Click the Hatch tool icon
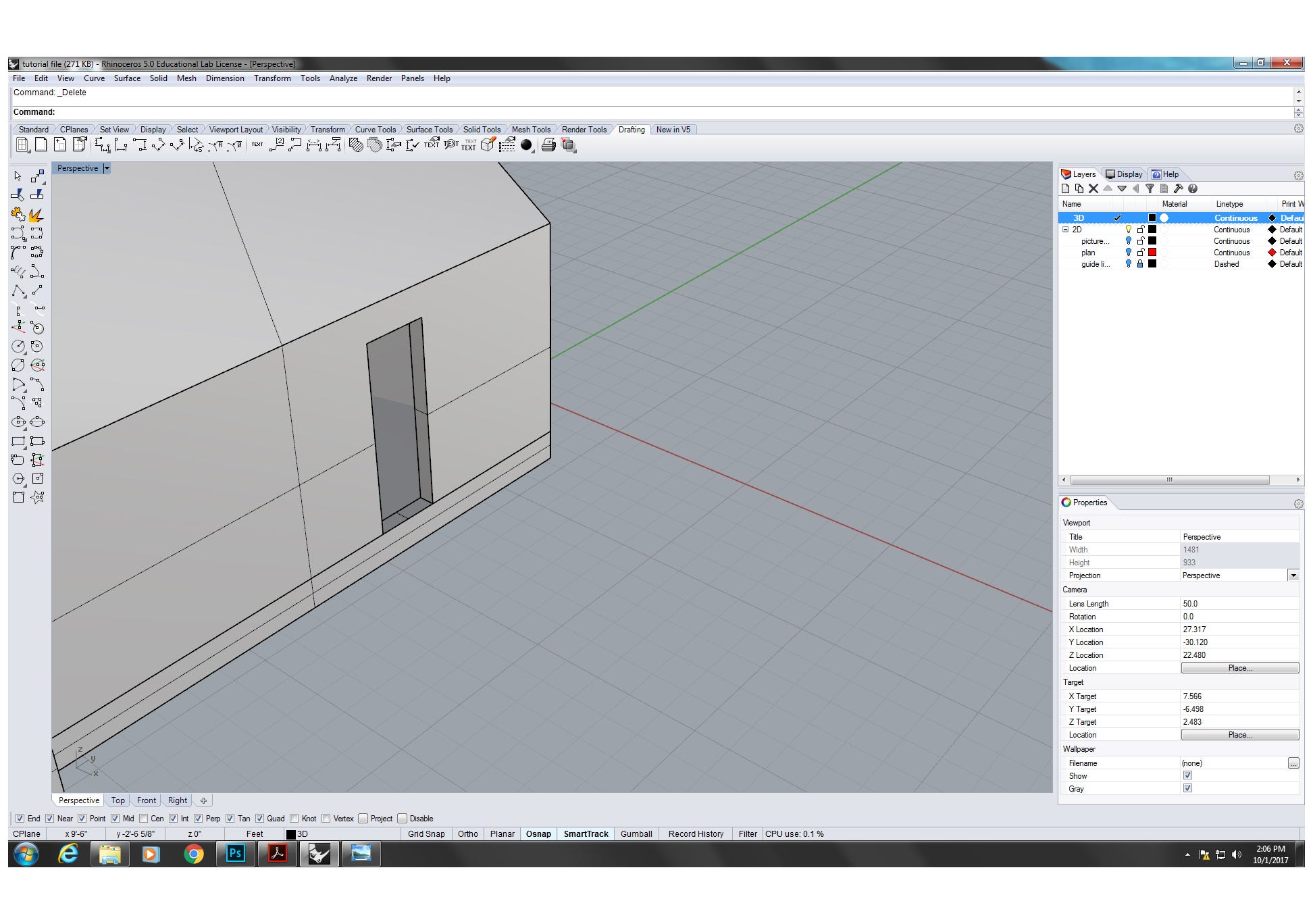Image resolution: width=1313 pixels, height=924 pixels. click(355, 145)
